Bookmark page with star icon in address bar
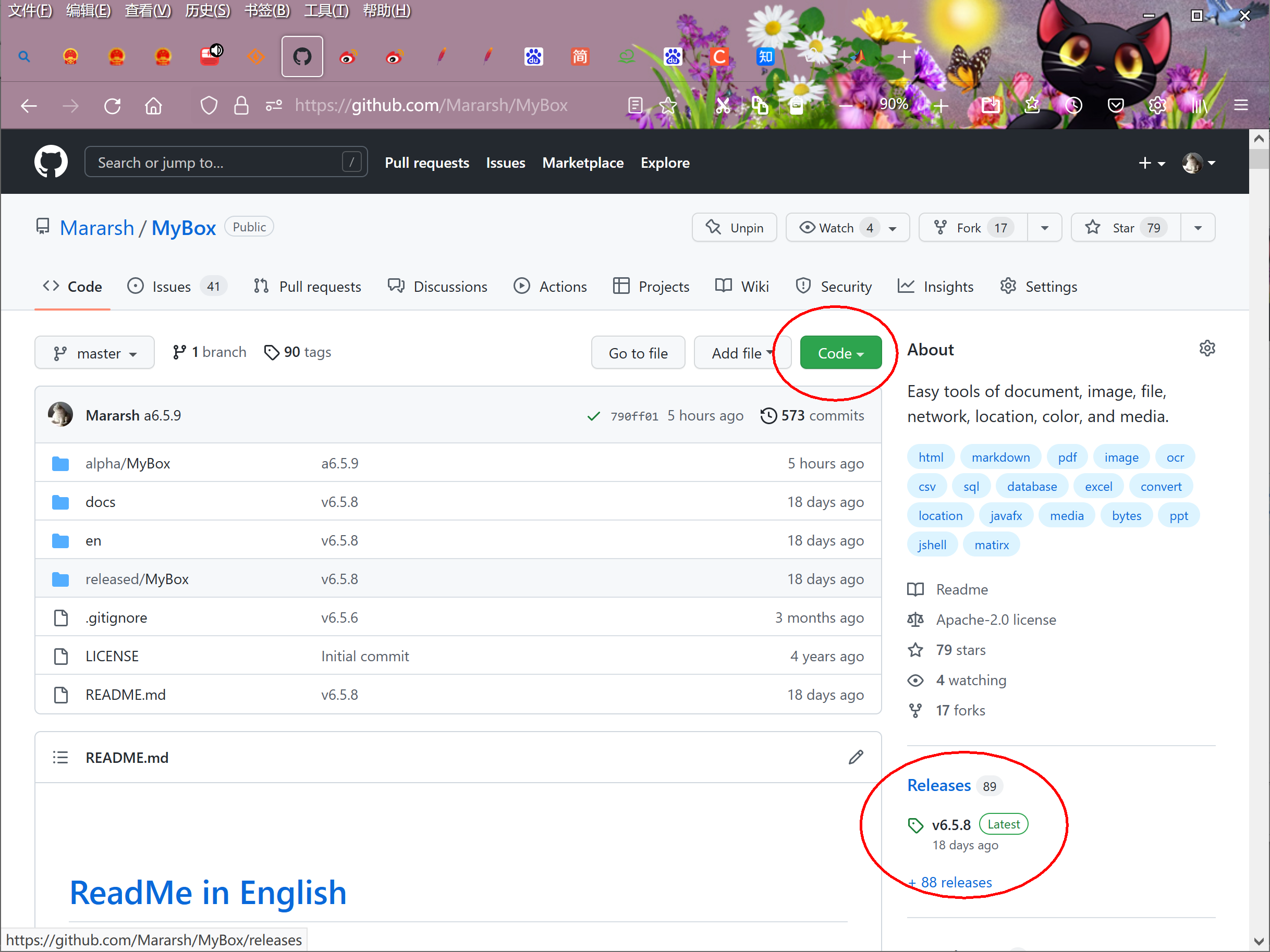Image resolution: width=1270 pixels, height=952 pixels. click(x=668, y=106)
